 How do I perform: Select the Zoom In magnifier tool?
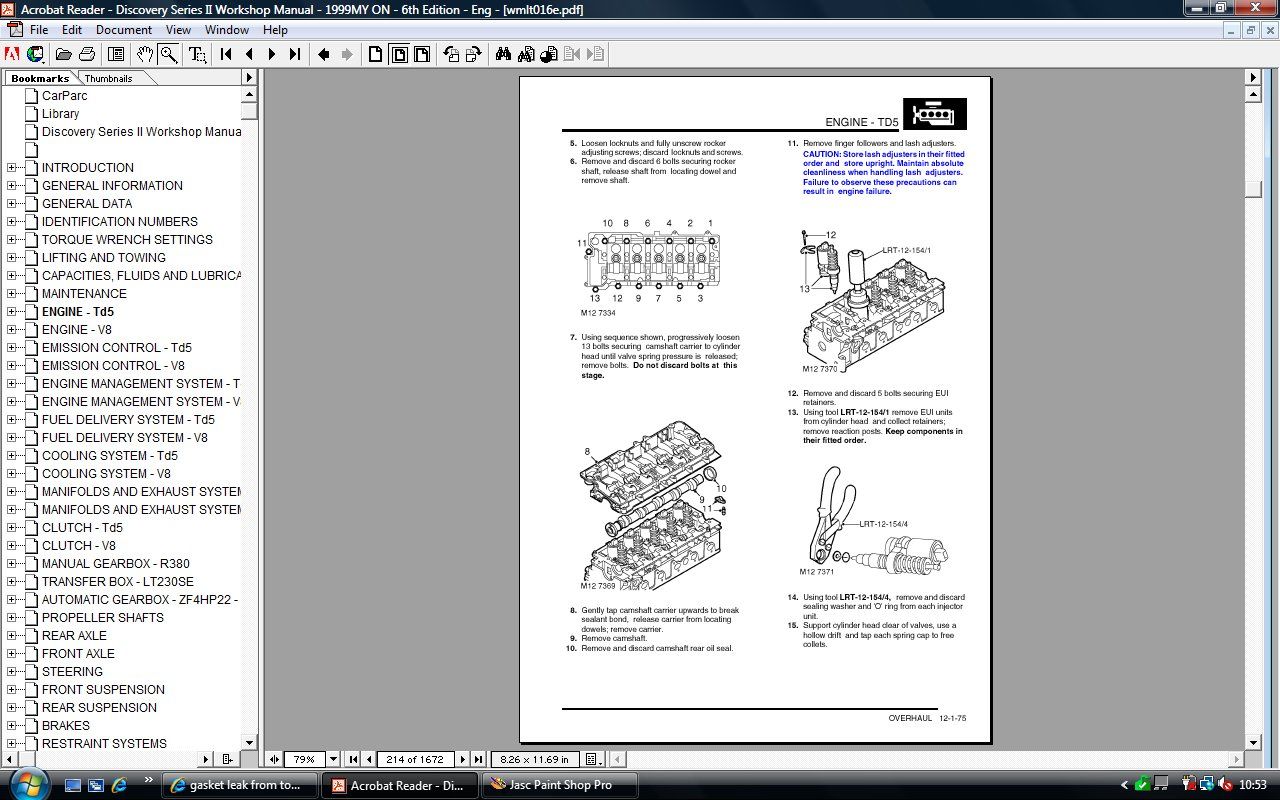(169, 54)
